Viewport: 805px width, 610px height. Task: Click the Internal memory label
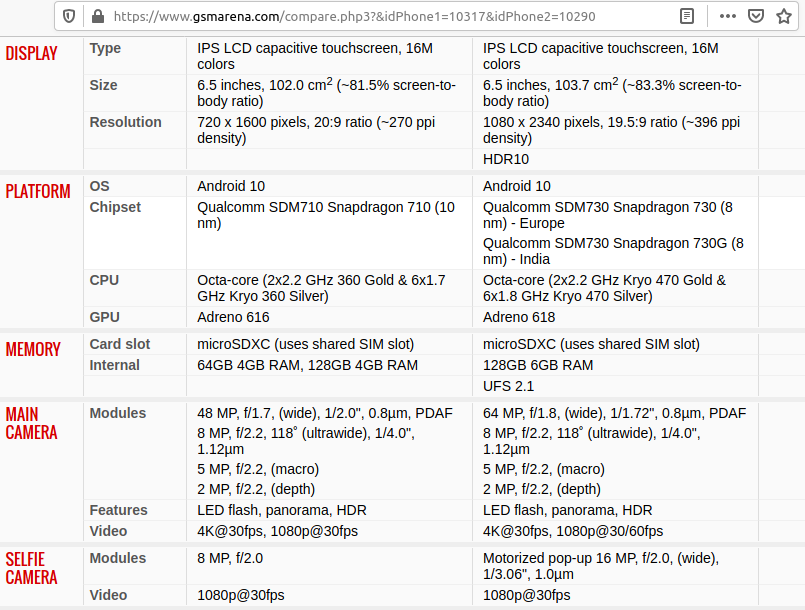pos(114,365)
